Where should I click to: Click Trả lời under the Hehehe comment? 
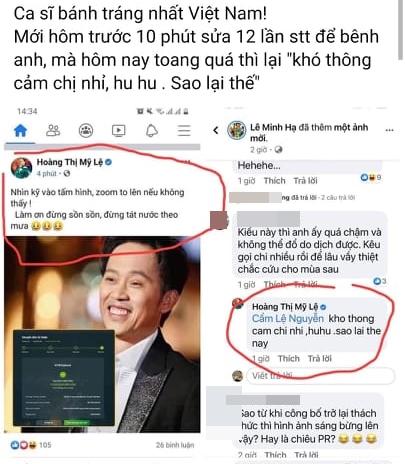(305, 181)
